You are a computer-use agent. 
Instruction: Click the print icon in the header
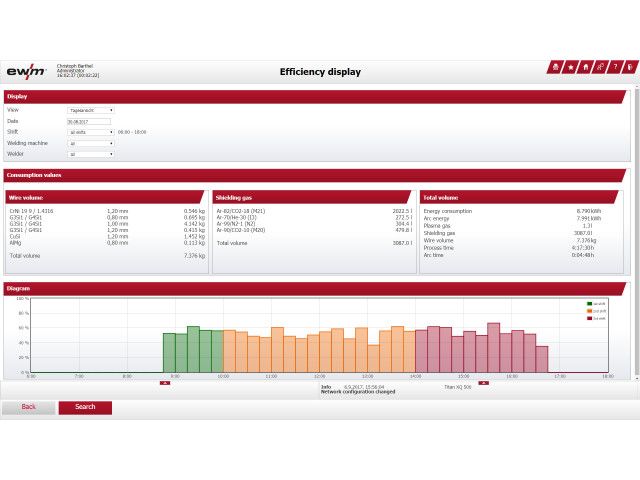[x=554, y=67]
